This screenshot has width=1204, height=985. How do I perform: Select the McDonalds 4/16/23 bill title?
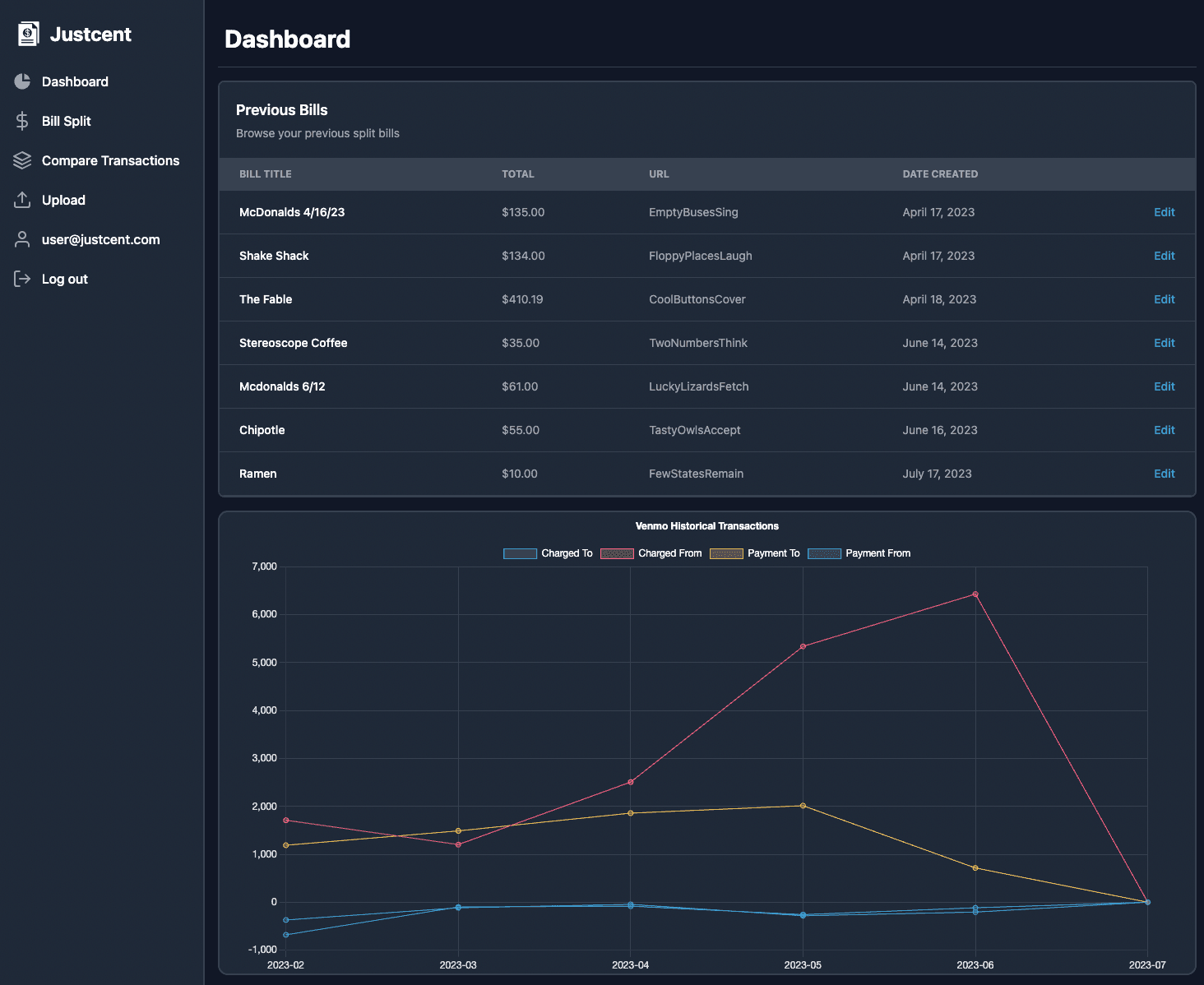click(292, 212)
